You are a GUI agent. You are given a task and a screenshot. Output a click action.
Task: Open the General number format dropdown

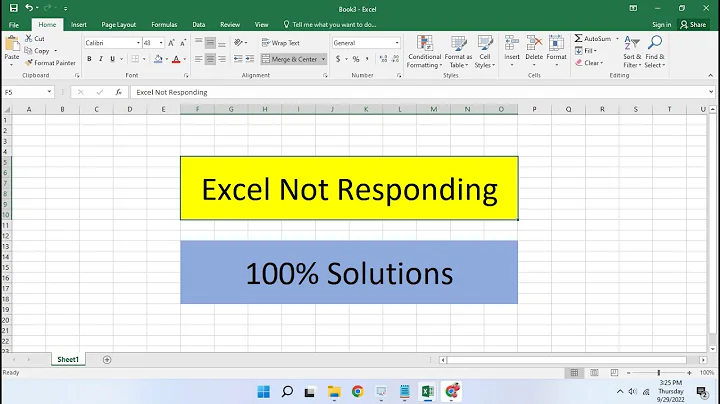tap(397, 43)
